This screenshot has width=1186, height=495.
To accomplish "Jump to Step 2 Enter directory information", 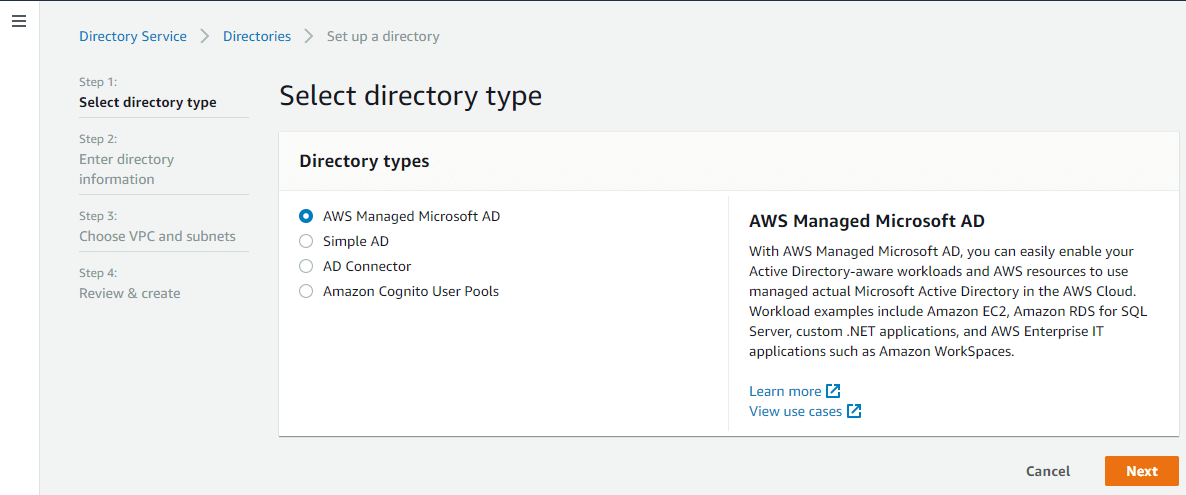I will pyautogui.click(x=126, y=169).
